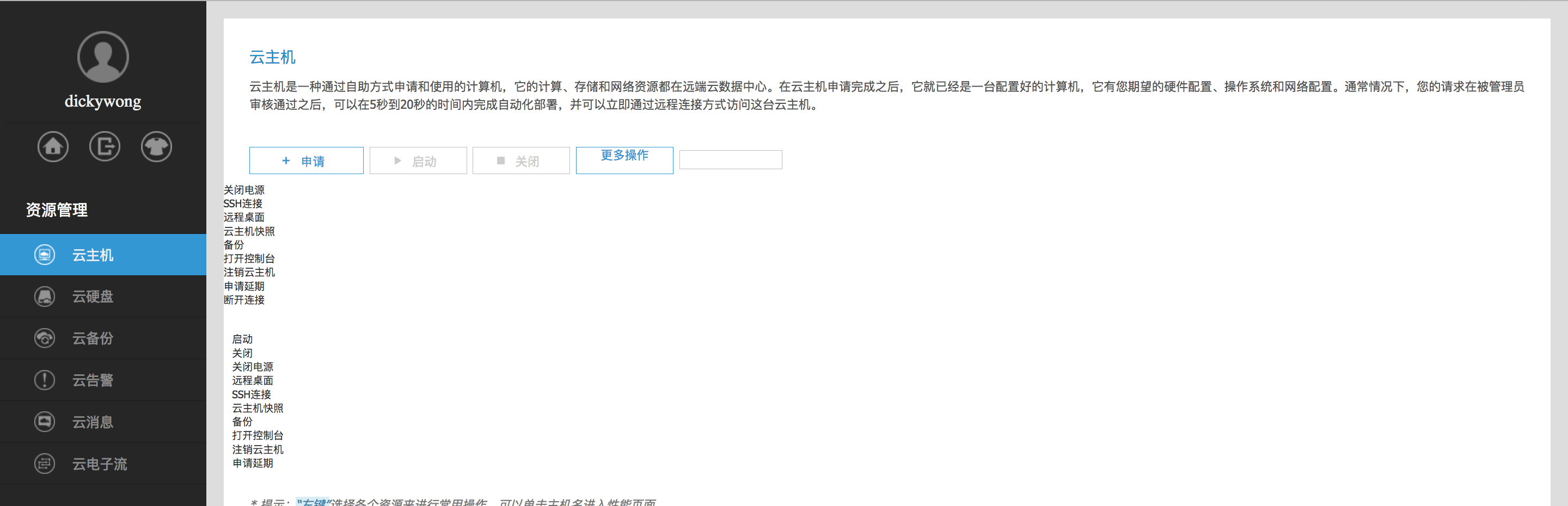Go to home via the house icon
Screen dimensions: 1568x506
[53, 146]
